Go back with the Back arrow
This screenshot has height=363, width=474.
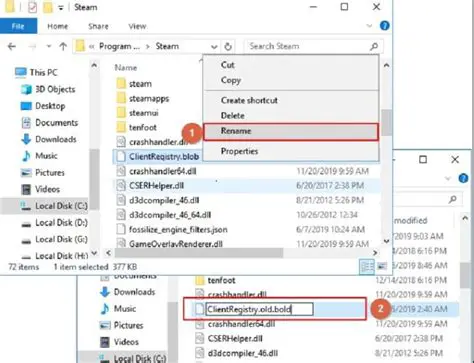coord(12,46)
